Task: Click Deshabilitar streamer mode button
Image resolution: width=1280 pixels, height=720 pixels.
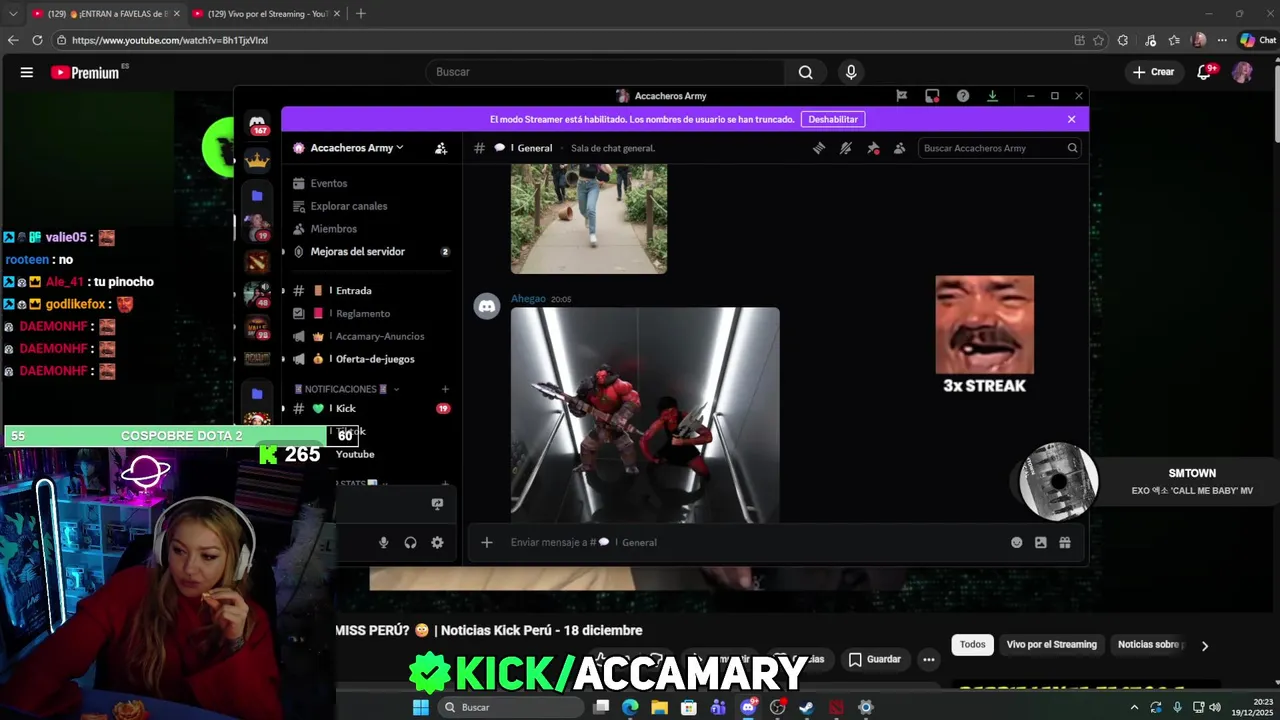Action: pyautogui.click(x=833, y=119)
